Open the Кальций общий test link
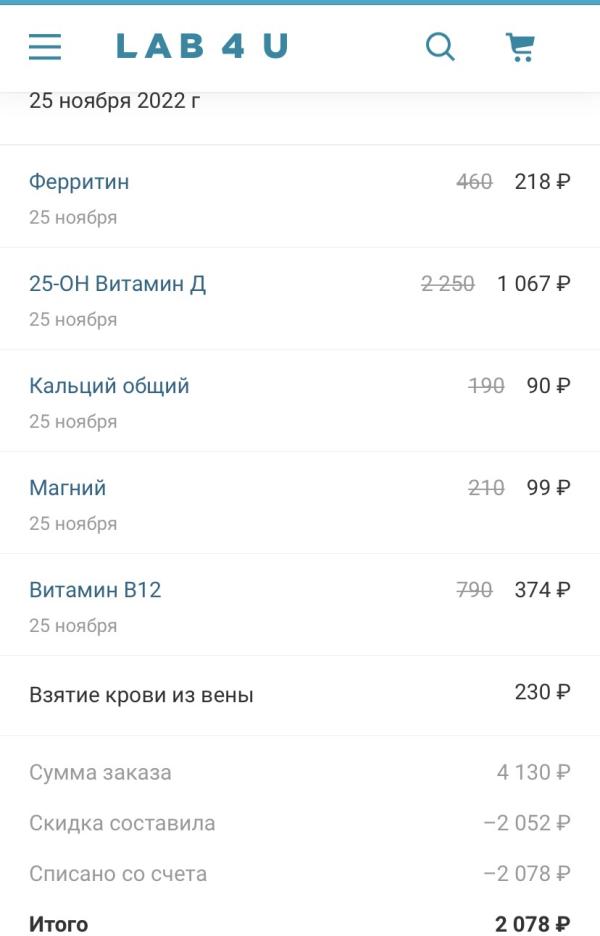Image resolution: width=600 pixels, height=936 pixels. 109,386
